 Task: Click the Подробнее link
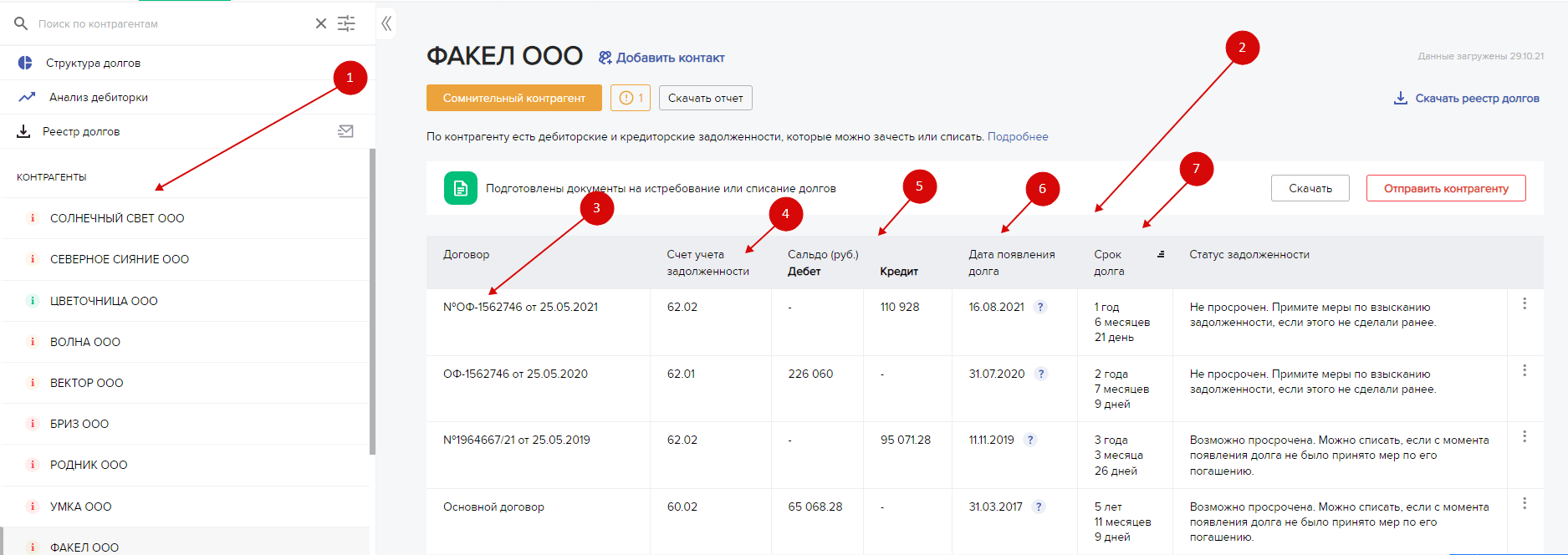click(1018, 136)
